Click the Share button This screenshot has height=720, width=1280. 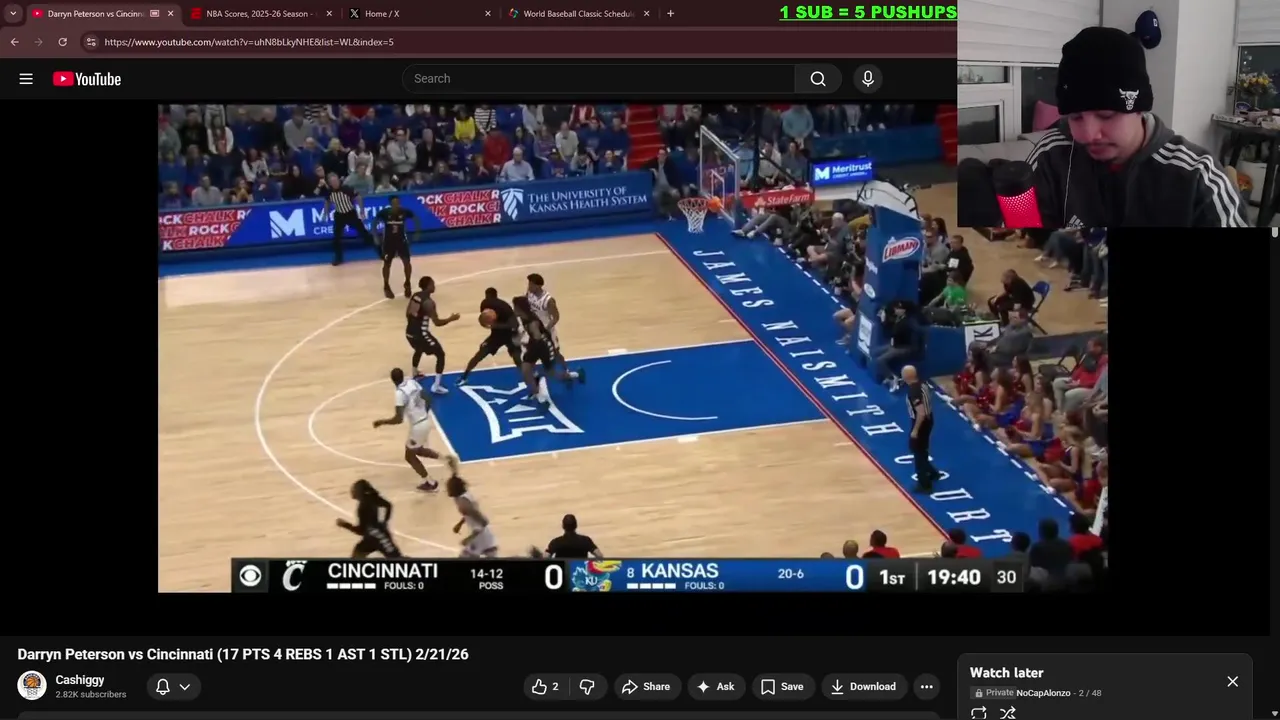tap(646, 686)
